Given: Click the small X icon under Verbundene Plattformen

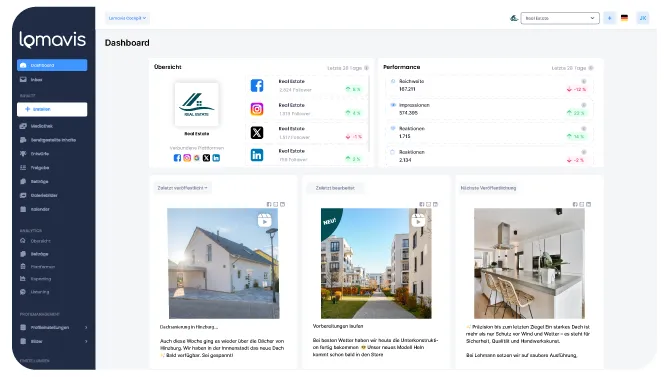Looking at the screenshot, I should 207,158.
